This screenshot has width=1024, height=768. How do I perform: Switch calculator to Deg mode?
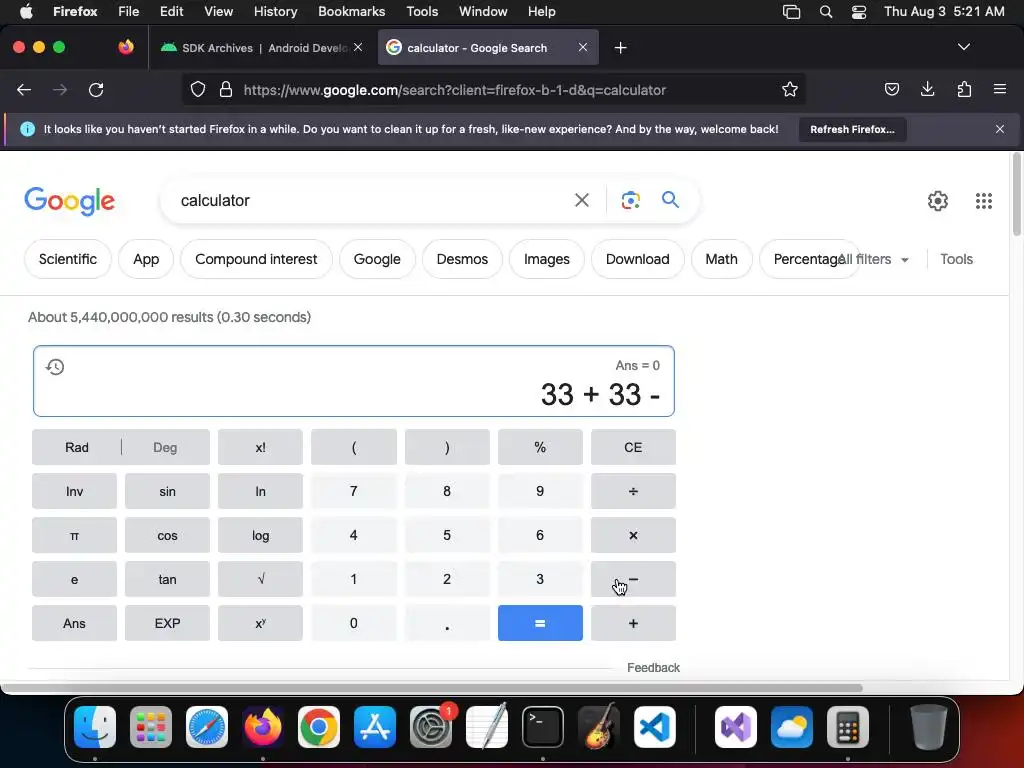click(165, 447)
